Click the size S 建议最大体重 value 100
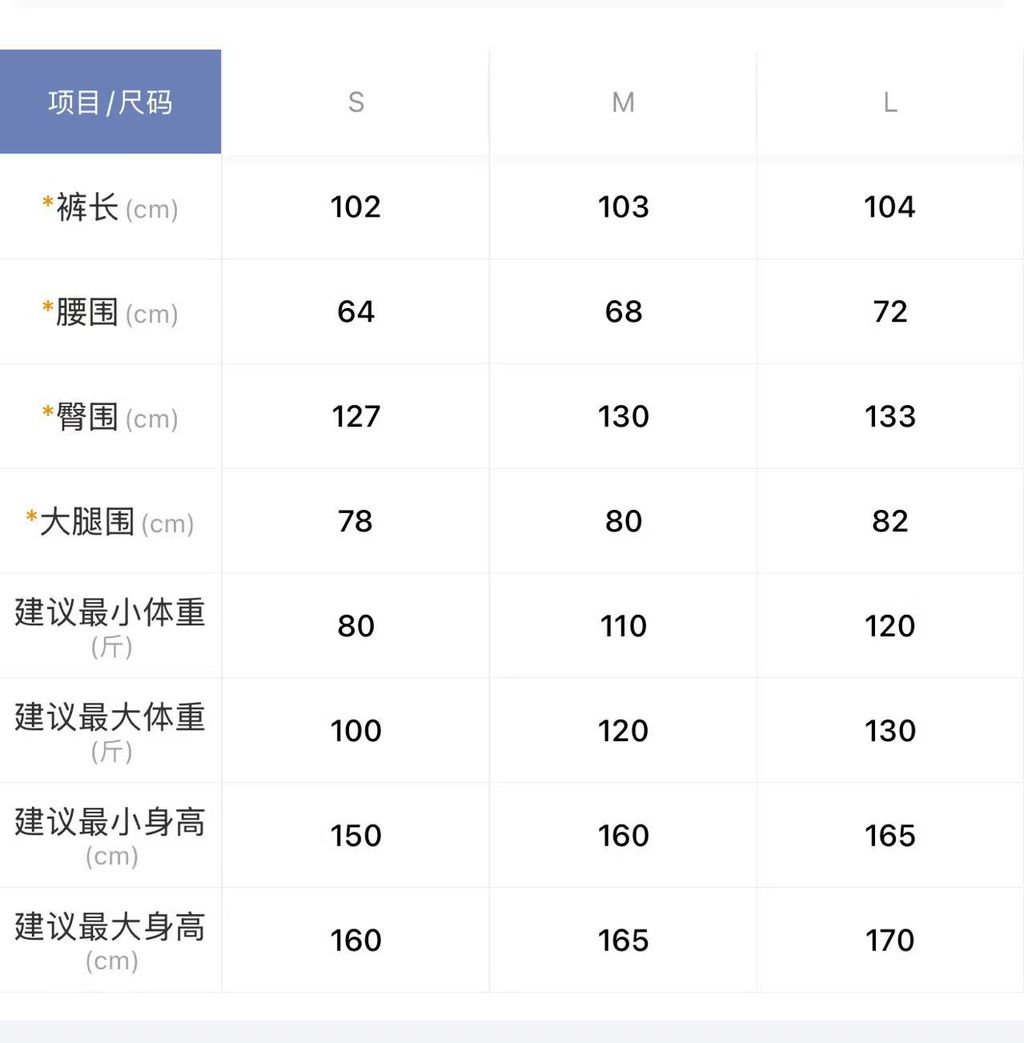 [356, 731]
